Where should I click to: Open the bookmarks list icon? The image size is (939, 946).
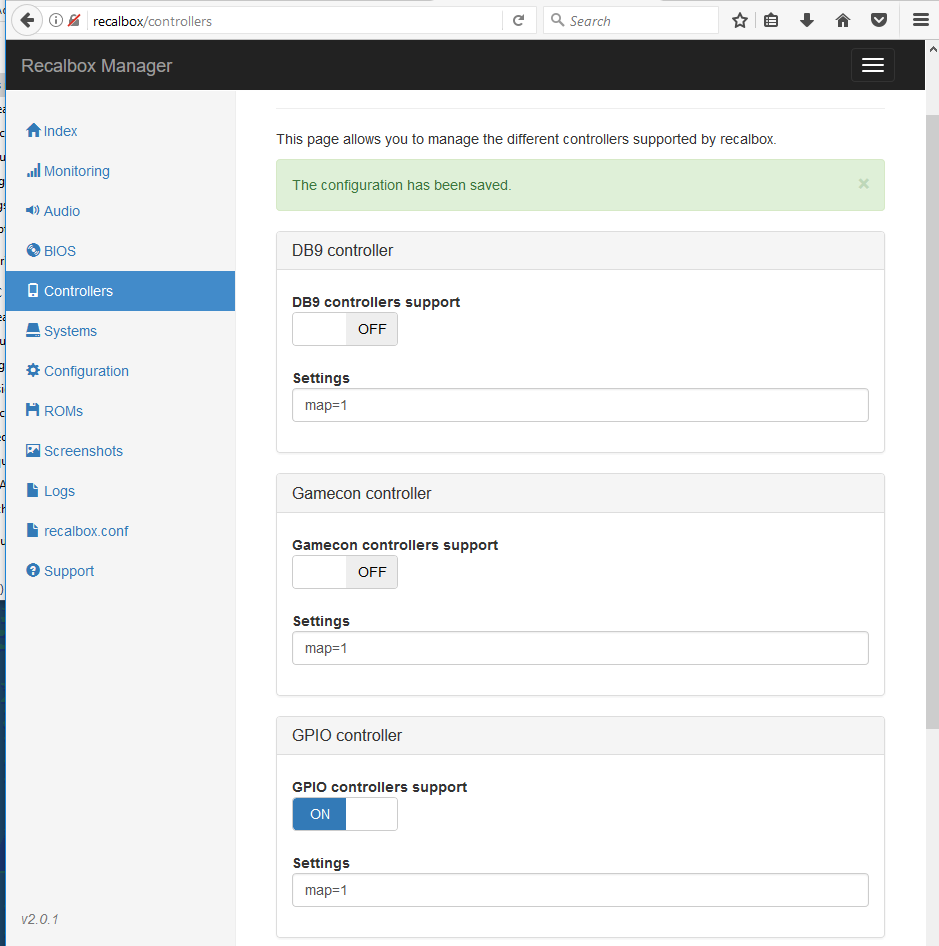tap(771, 21)
